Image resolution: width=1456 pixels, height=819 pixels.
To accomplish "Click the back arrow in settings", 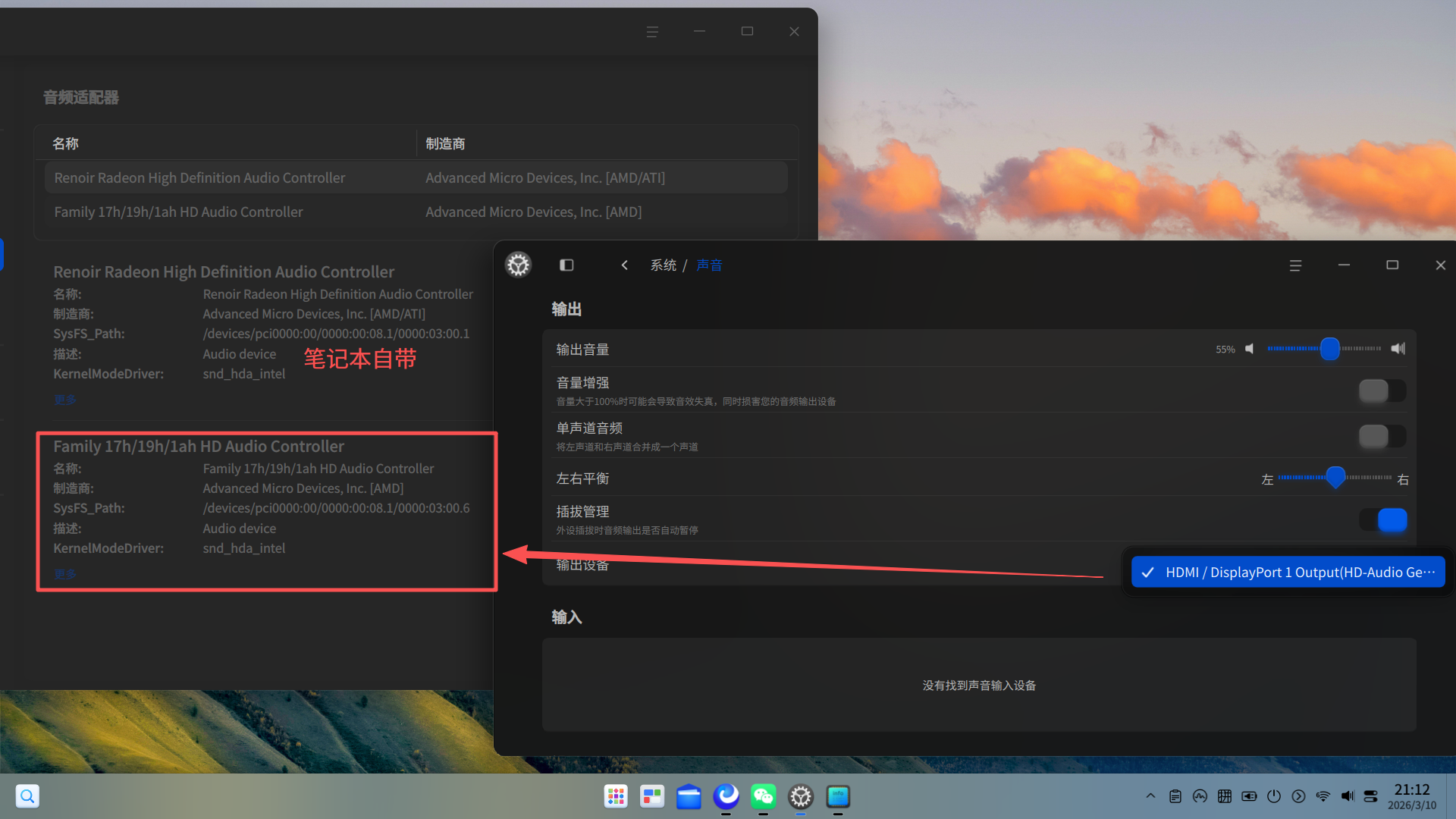I will [624, 265].
